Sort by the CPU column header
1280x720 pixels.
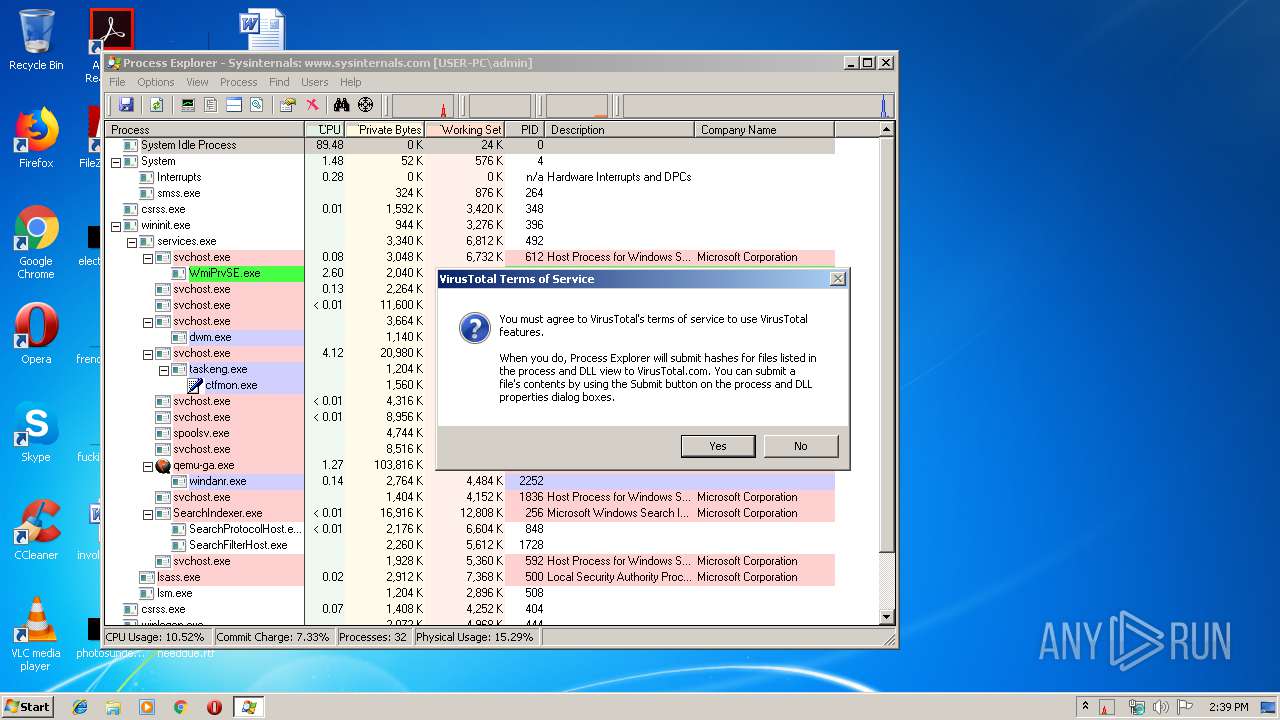point(325,130)
